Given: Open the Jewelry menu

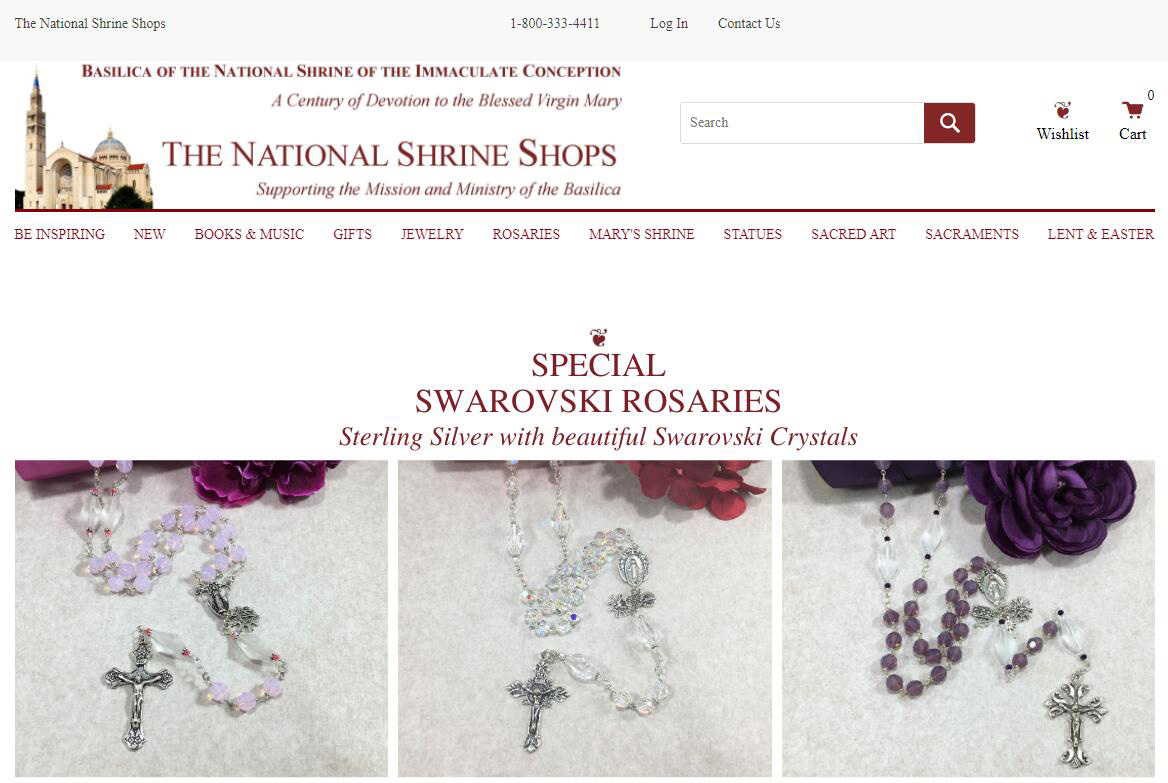Looking at the screenshot, I should (432, 234).
